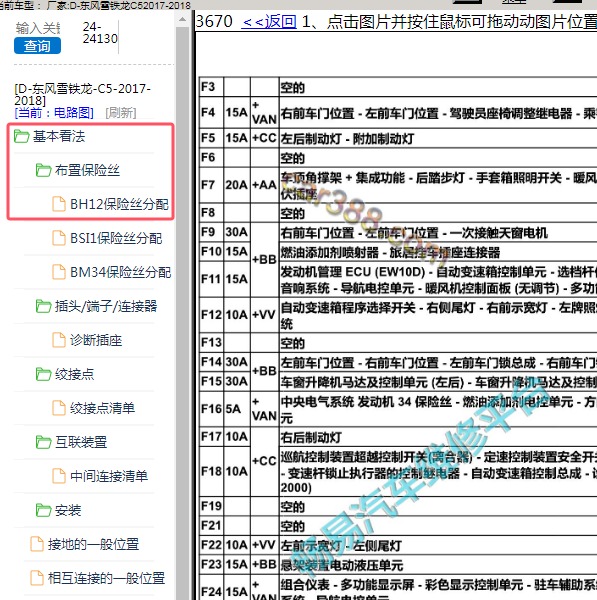Image resolution: width=597 pixels, height=600 pixels.
Task: Open the 中间连接清单 page
Action: (109, 476)
